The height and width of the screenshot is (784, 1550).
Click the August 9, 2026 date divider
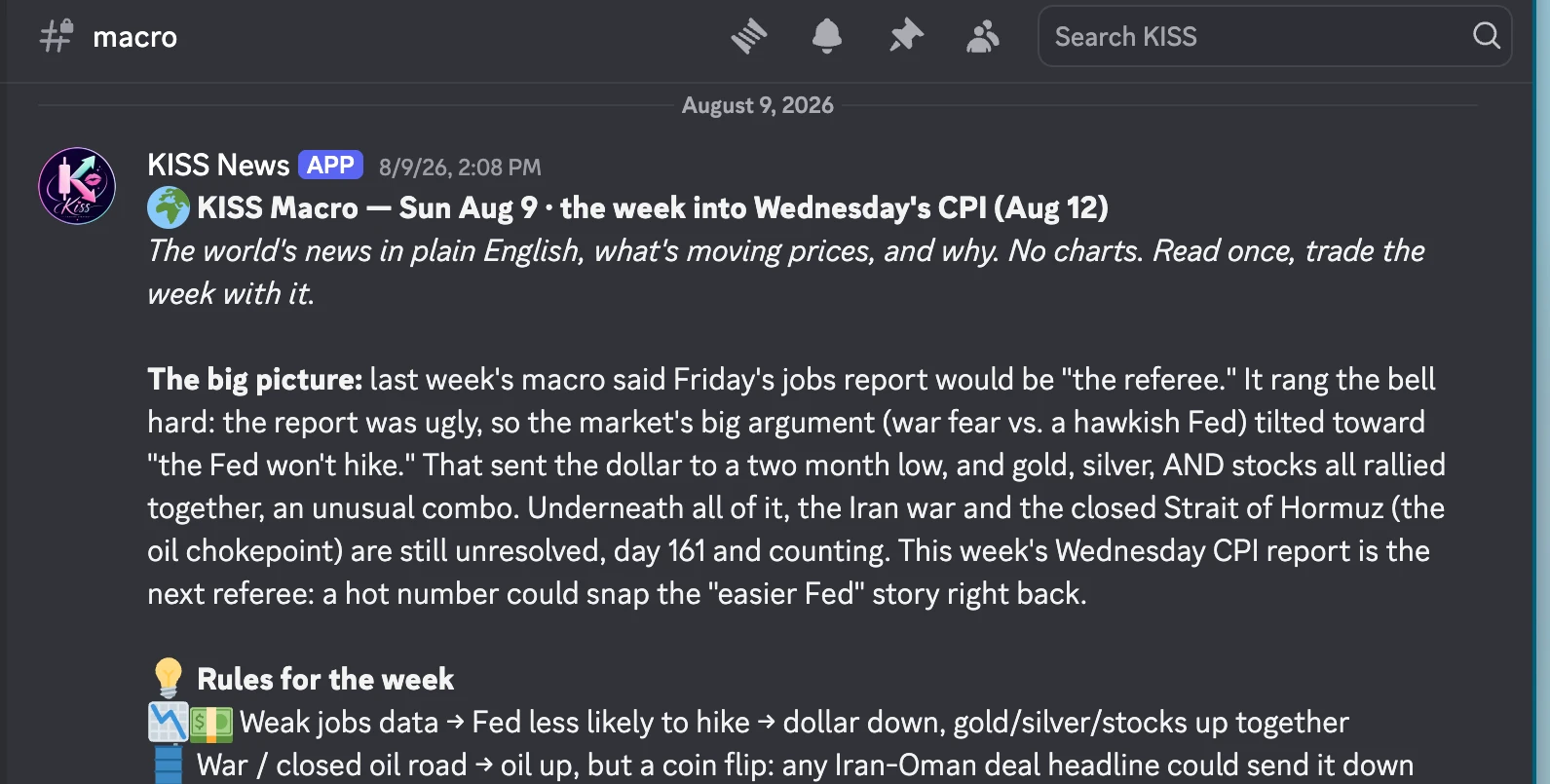(x=758, y=105)
